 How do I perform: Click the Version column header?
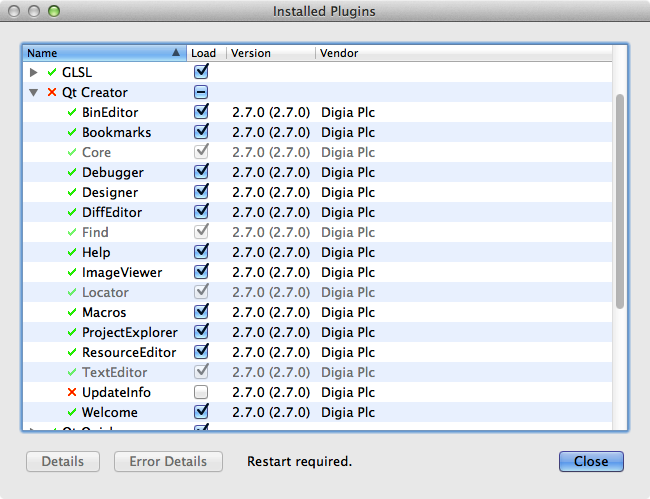tap(270, 53)
